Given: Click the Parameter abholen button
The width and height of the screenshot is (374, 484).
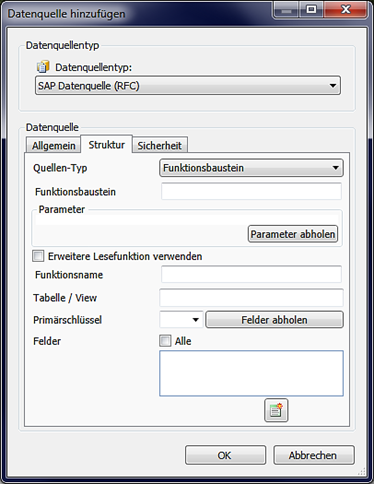Looking at the screenshot, I should [293, 234].
